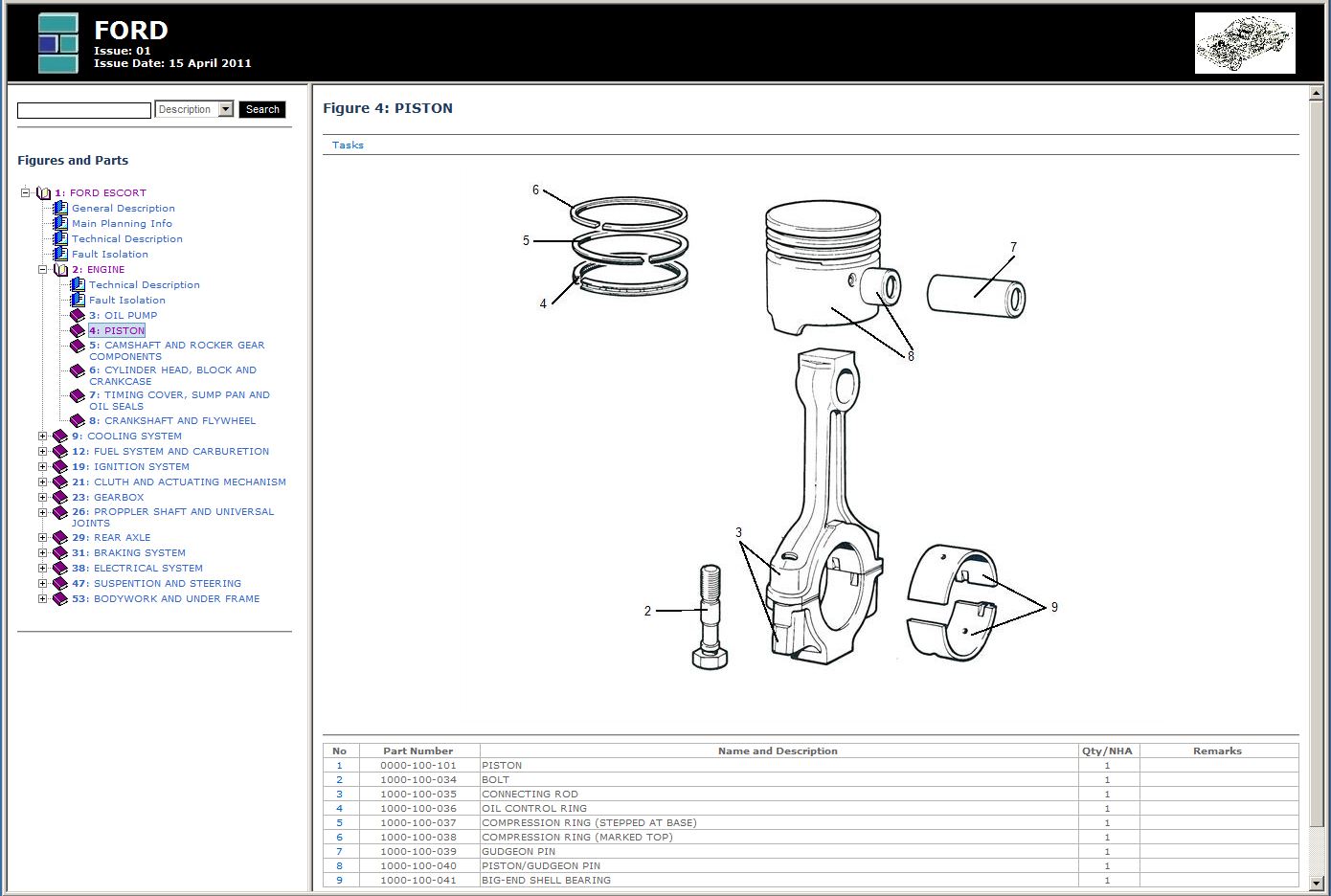Click the Qty/NHA column header
Screen dimensions: 1331x896
[1107, 750]
